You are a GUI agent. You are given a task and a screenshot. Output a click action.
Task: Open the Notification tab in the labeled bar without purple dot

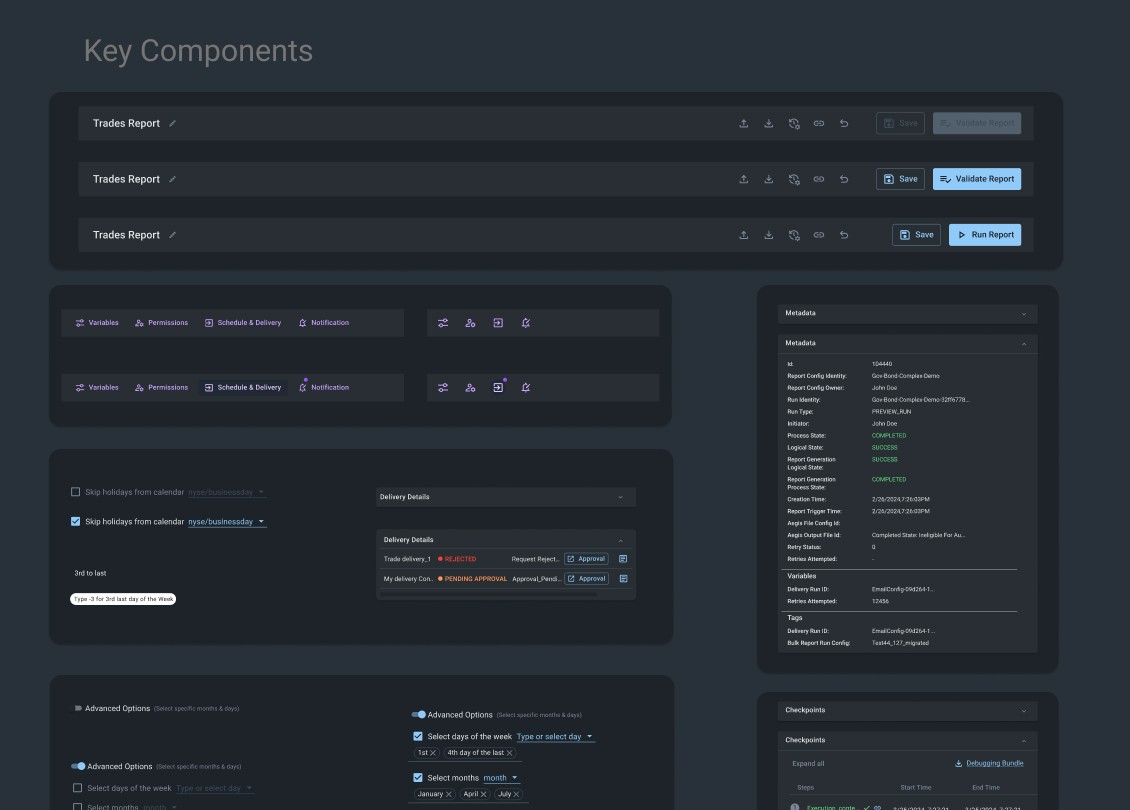click(324, 323)
